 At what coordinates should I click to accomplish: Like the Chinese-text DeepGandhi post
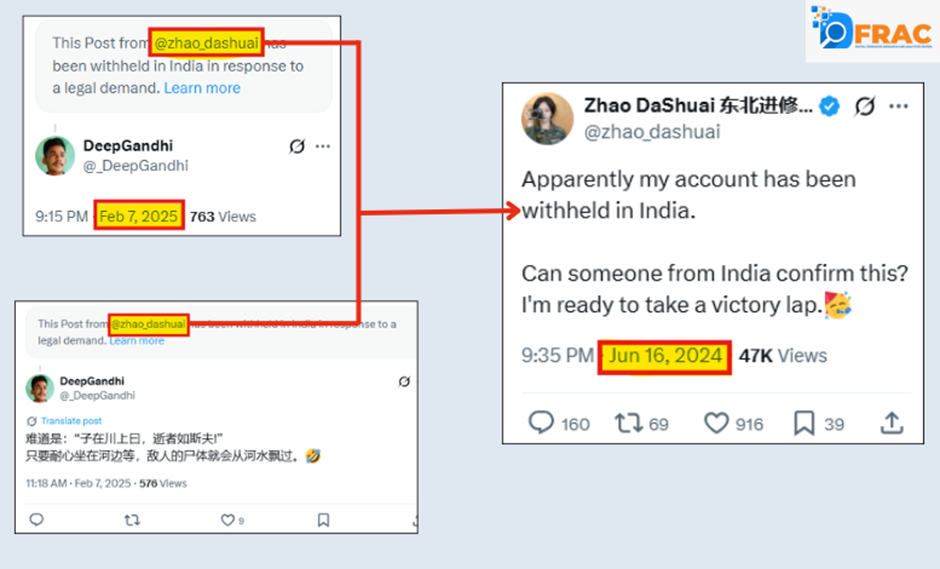coord(227,520)
